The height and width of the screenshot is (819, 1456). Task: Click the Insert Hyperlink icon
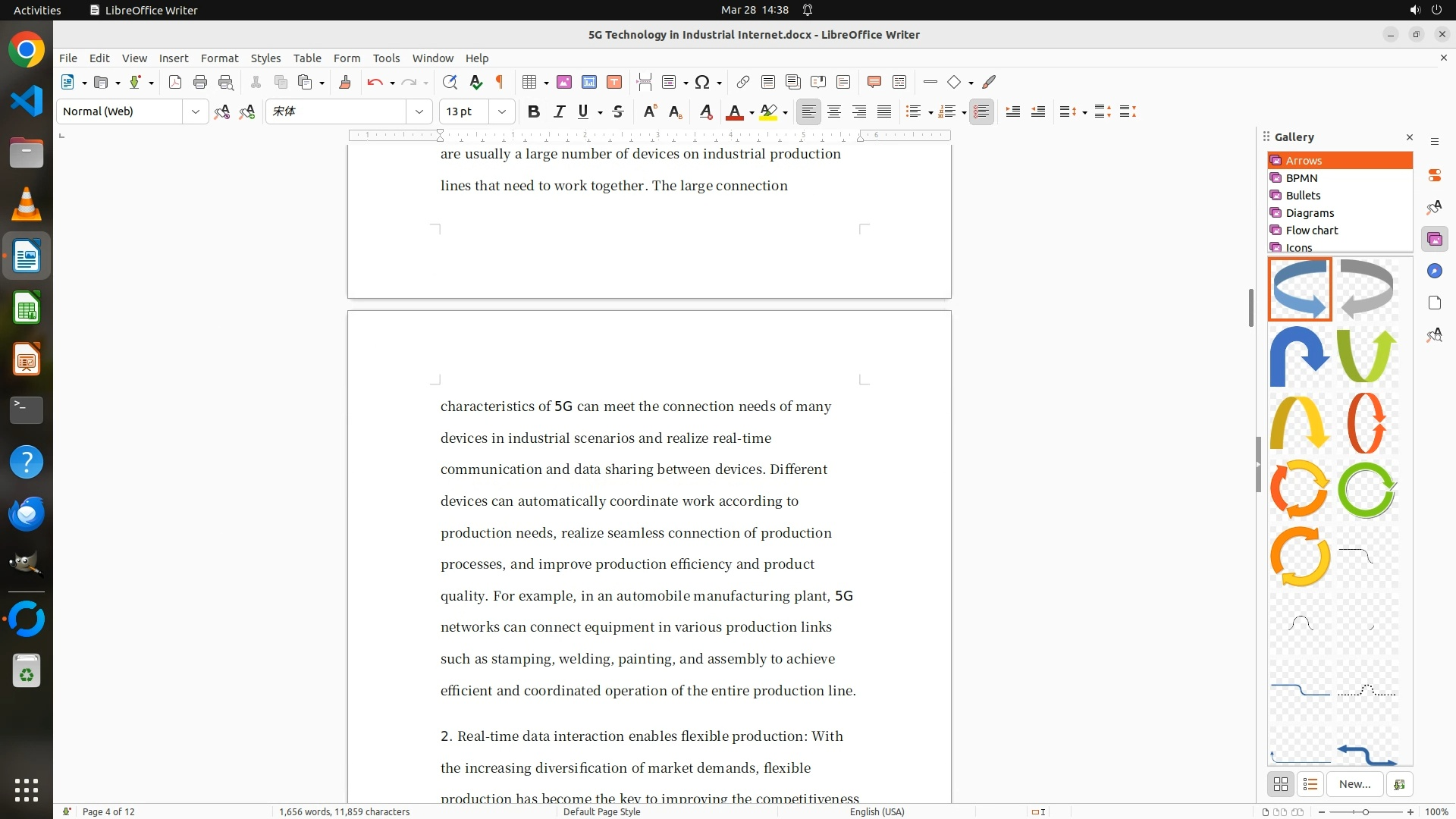tap(743, 83)
